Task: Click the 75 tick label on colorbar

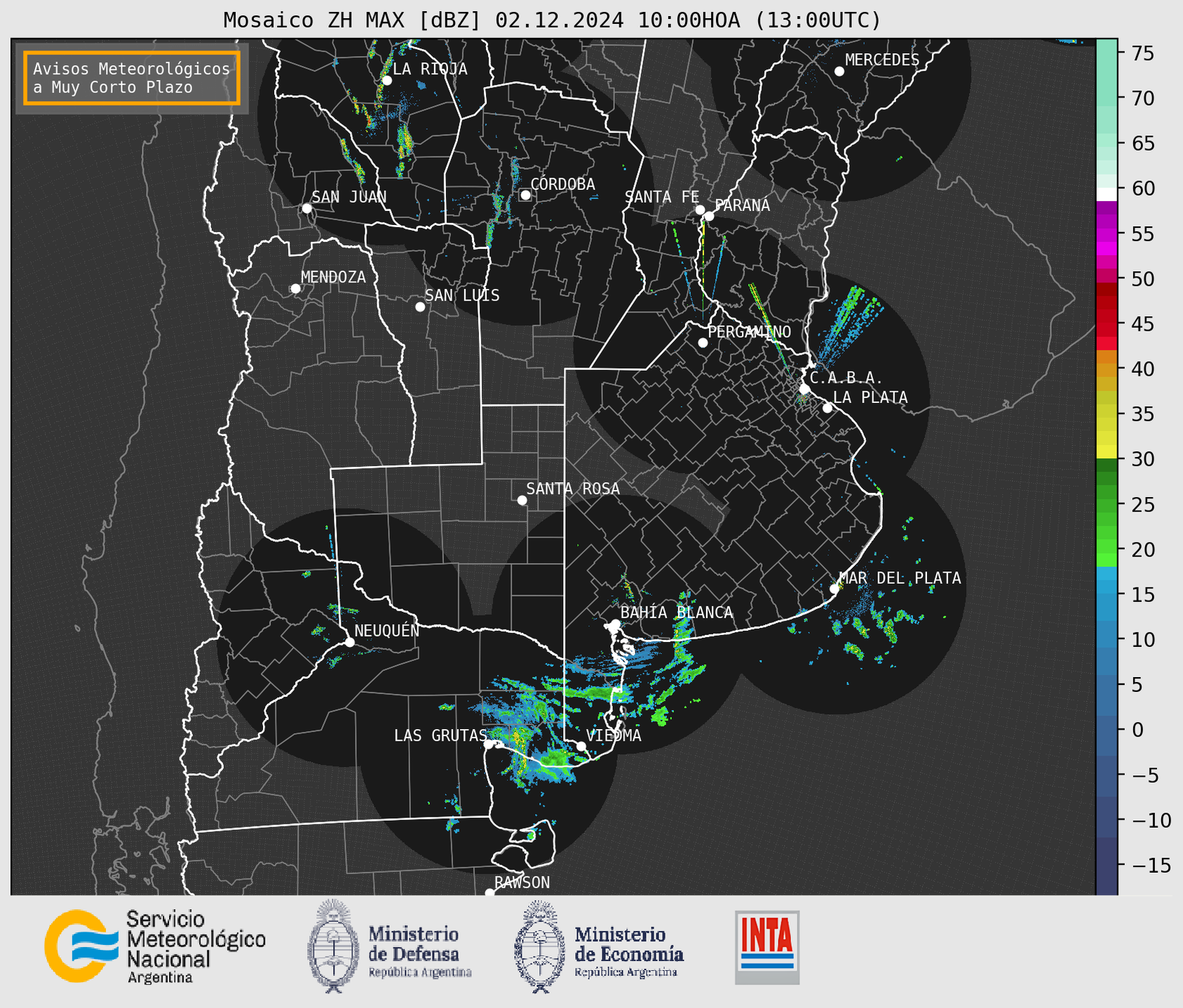Action: [1142, 53]
